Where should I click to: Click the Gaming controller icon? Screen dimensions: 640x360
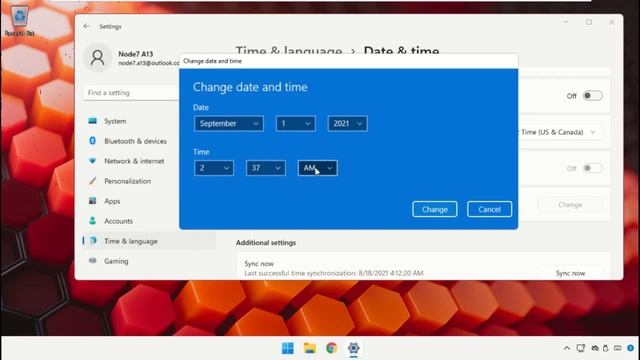tap(93, 260)
